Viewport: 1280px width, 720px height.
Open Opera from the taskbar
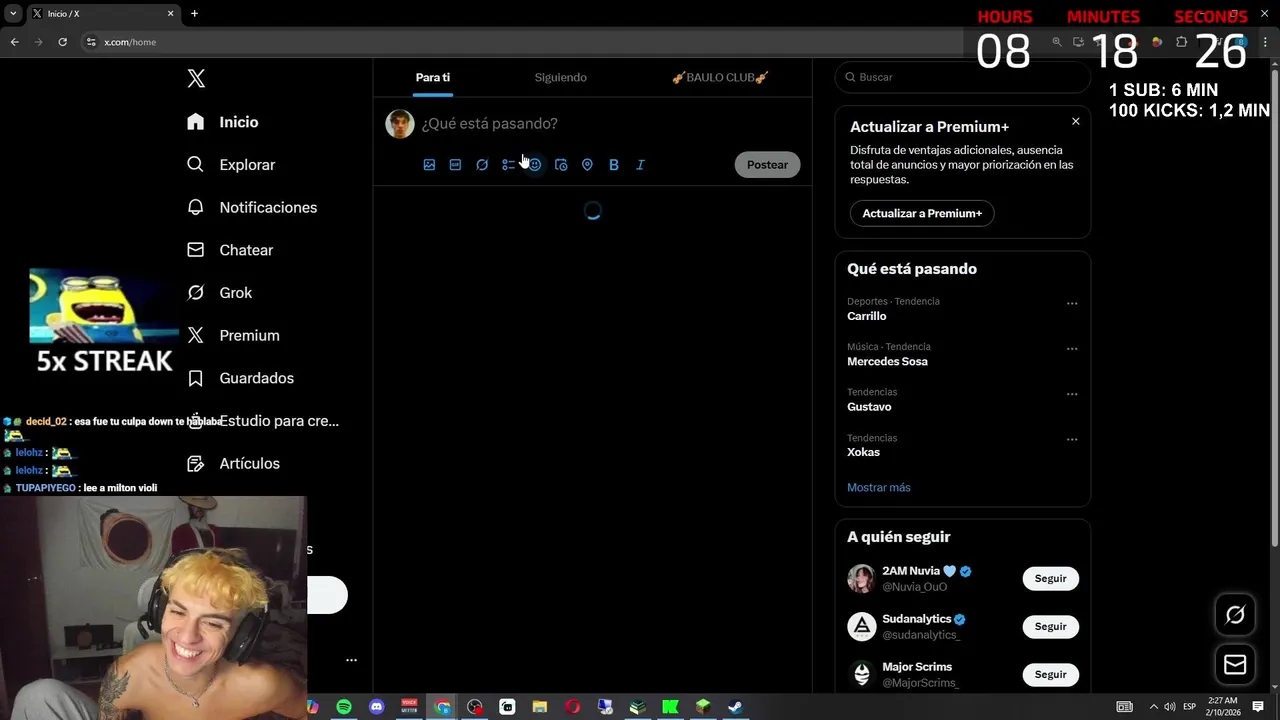572,707
